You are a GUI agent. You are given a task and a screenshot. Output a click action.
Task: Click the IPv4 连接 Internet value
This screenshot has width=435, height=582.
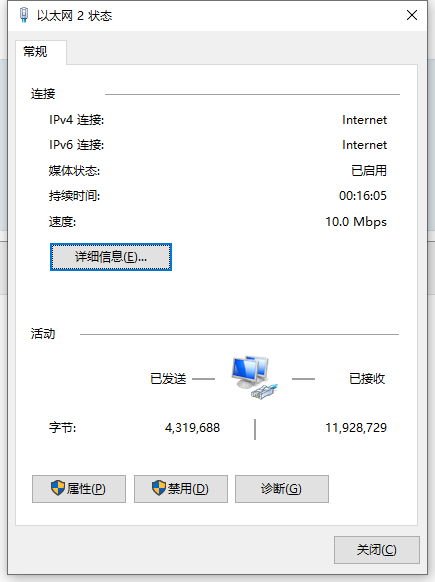tap(364, 120)
